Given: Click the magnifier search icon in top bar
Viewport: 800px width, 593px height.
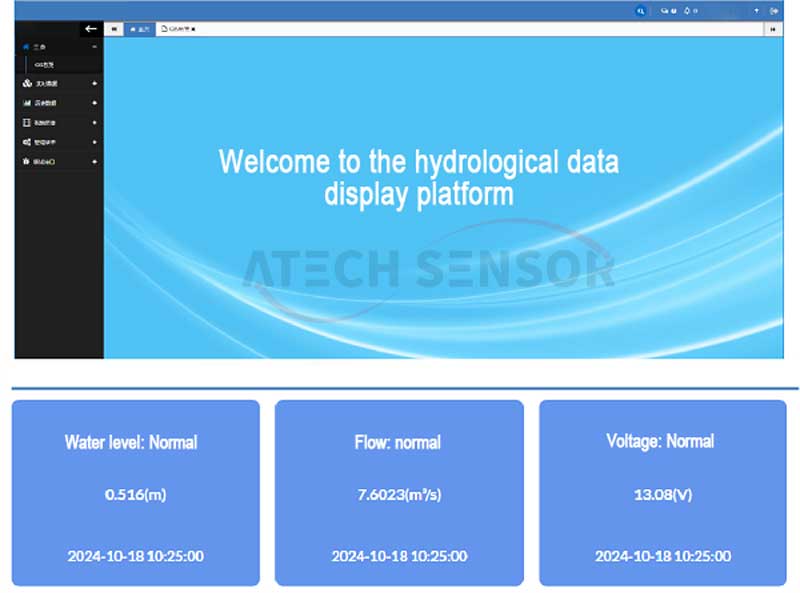Looking at the screenshot, I should point(641,10).
